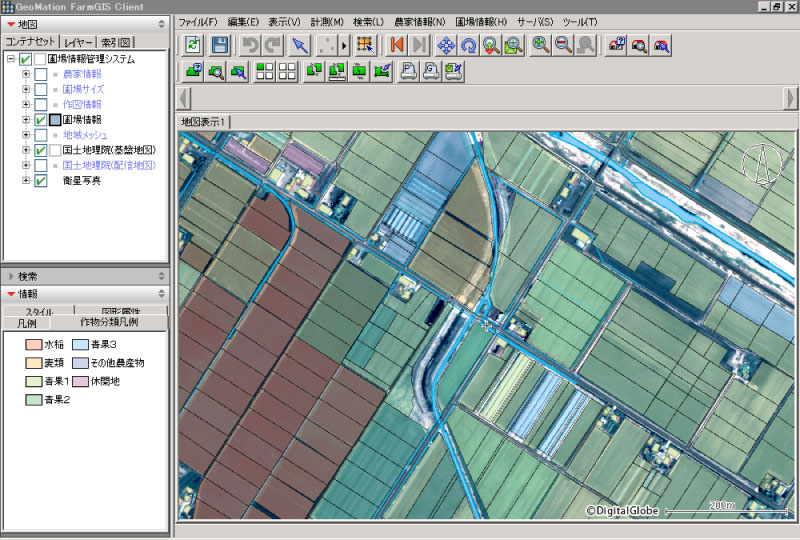Toggle the 農家情報 layer checkbox
This screenshot has width=800, height=540.
41,75
